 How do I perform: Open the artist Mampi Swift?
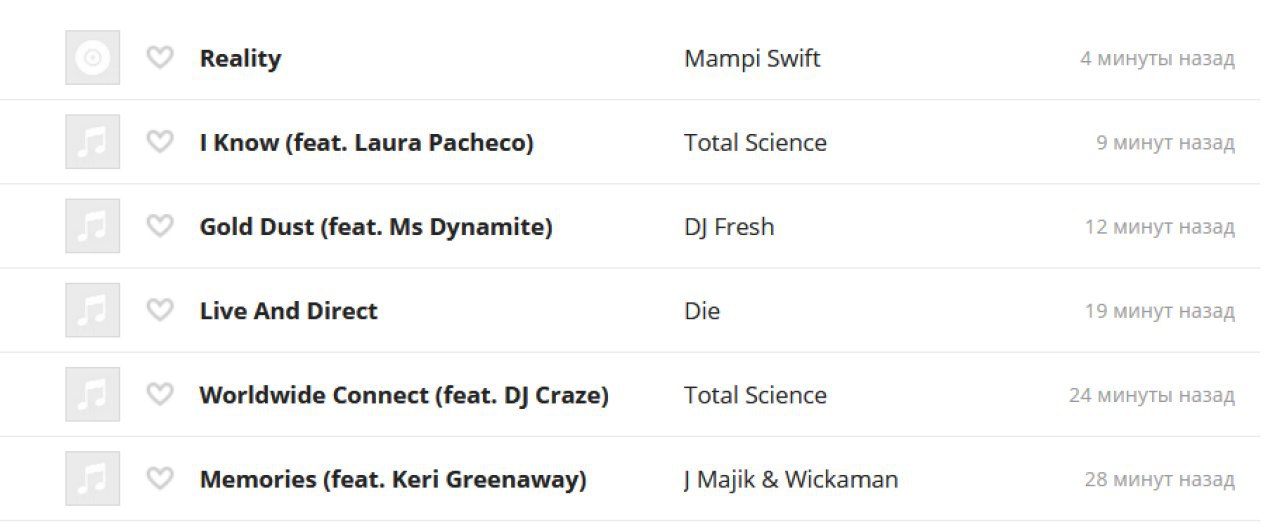(x=752, y=59)
